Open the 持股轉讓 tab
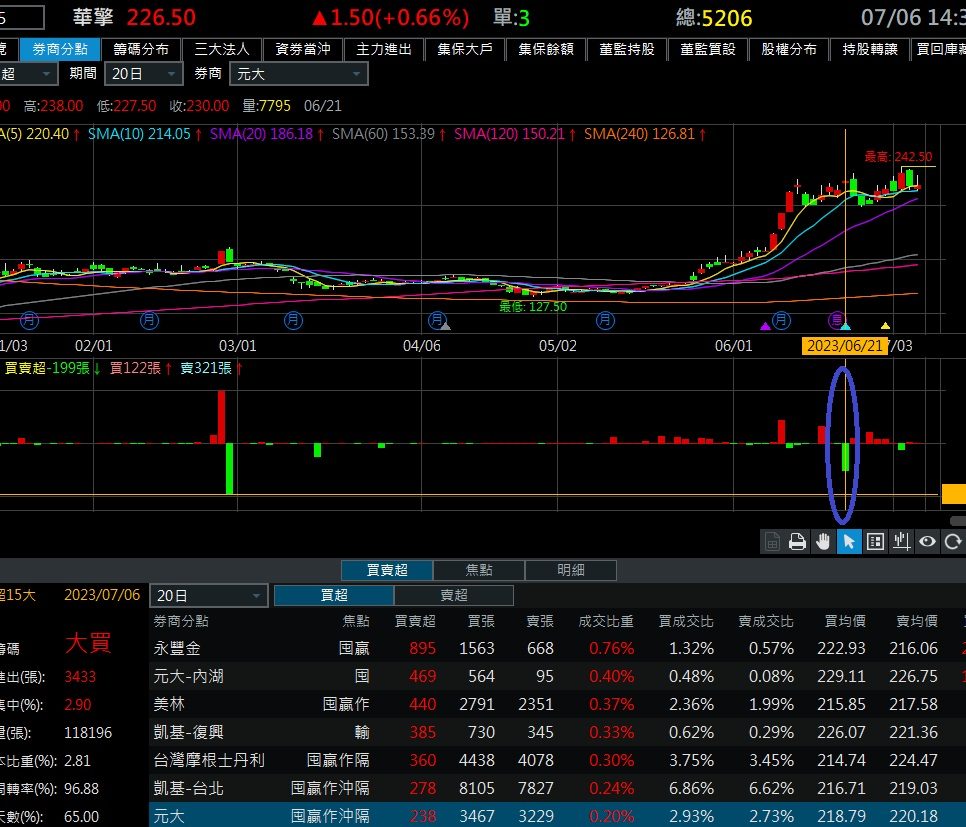 870,49
